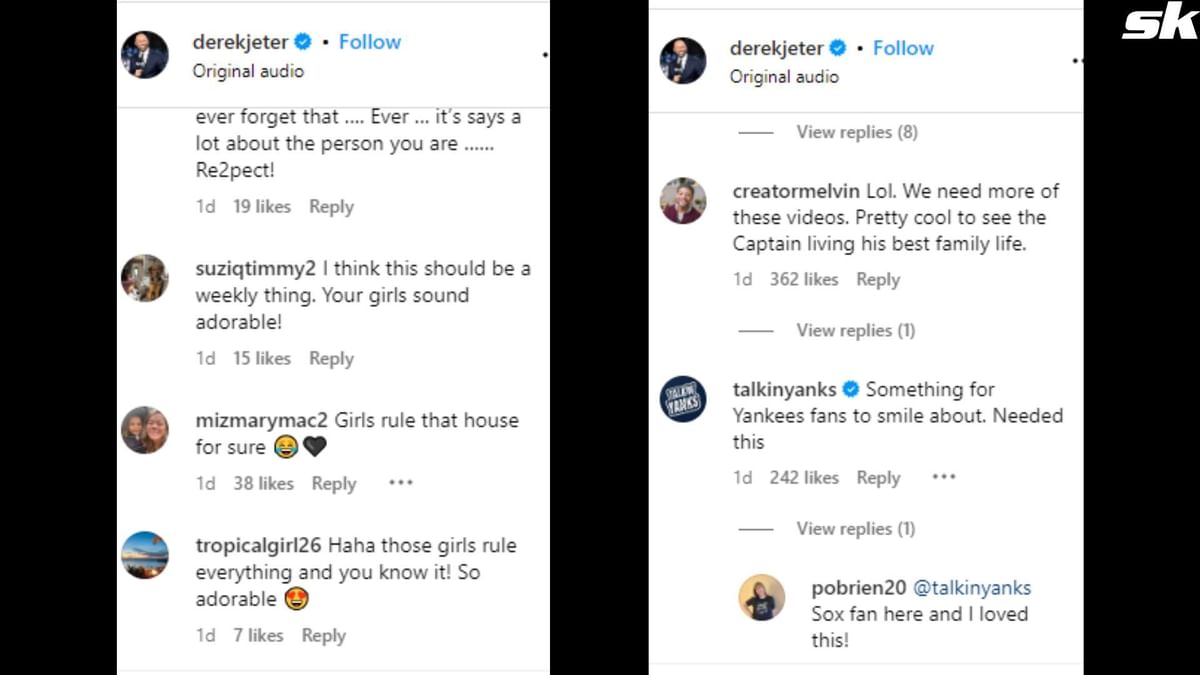The height and width of the screenshot is (675, 1200).
Task: Click creatormelvin's profile avatar
Action: click(683, 201)
